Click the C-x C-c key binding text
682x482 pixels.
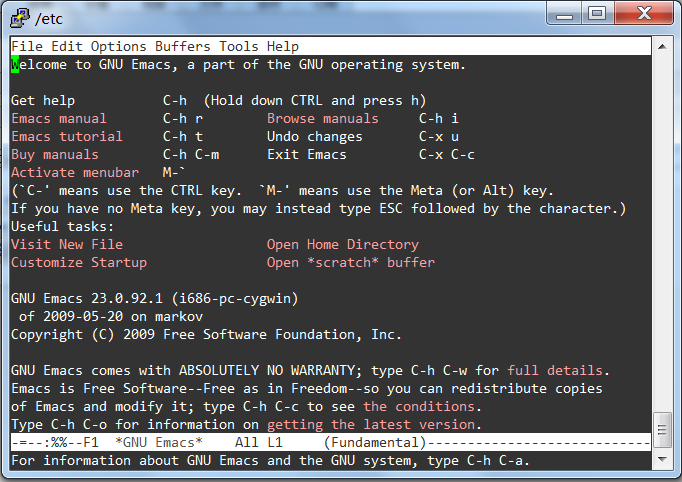(x=447, y=154)
